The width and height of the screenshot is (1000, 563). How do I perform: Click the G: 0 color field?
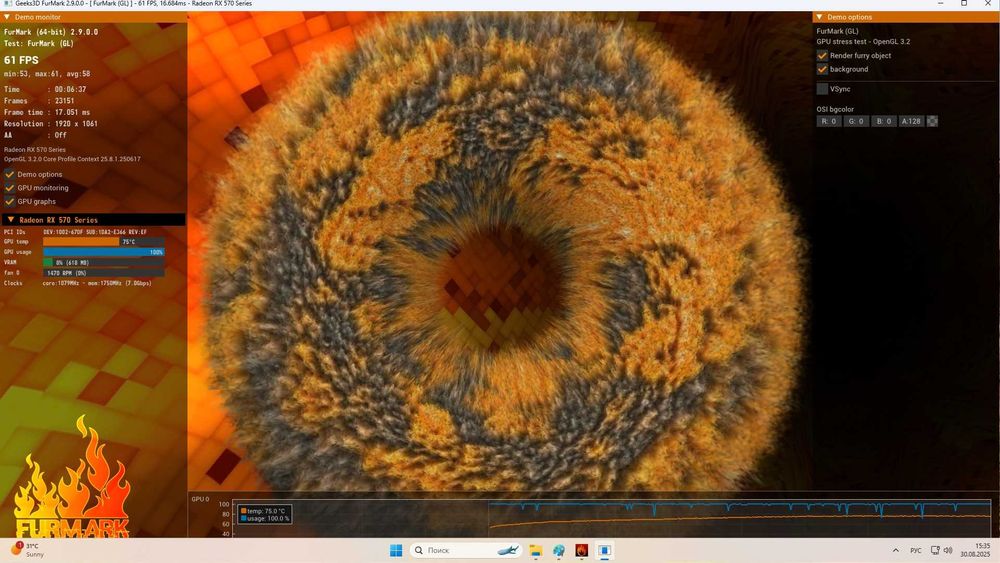click(x=856, y=121)
